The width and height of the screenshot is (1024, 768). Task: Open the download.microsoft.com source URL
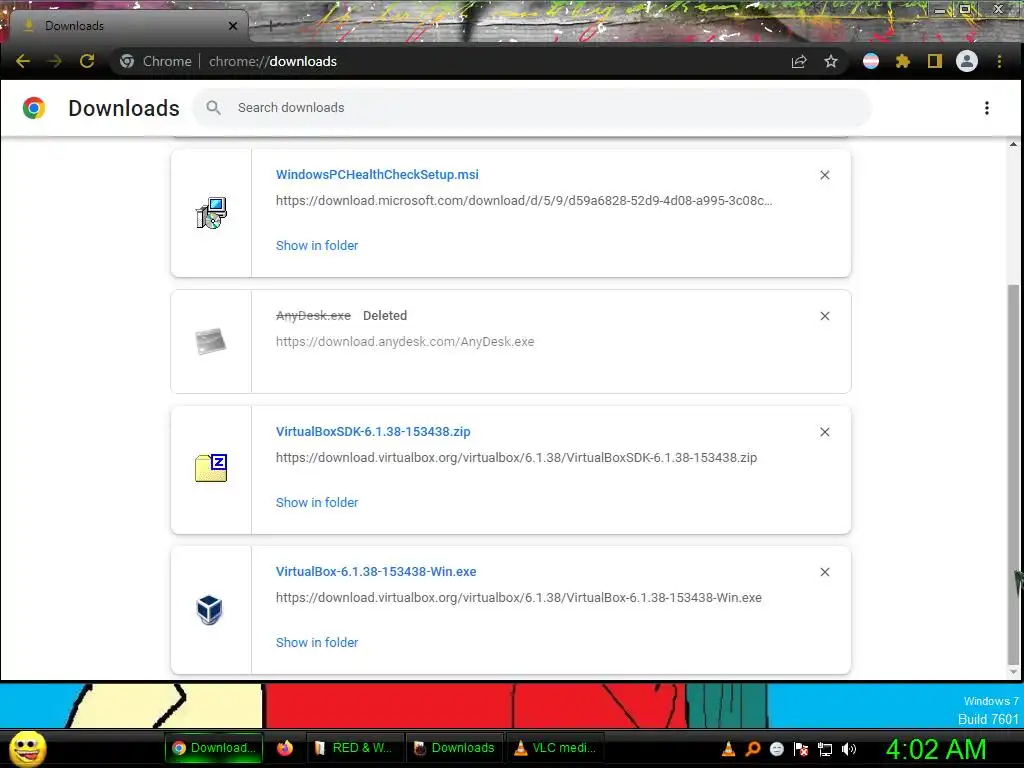(x=524, y=200)
